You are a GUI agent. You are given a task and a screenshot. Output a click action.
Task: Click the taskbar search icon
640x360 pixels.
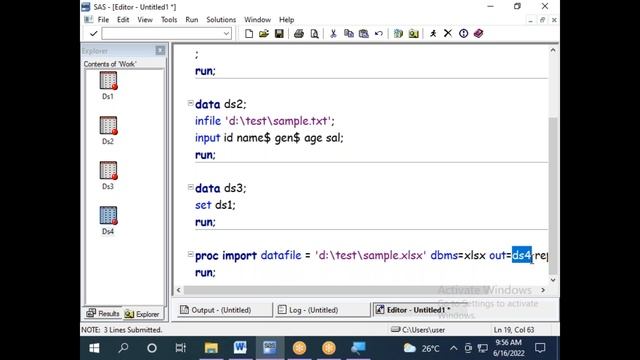point(123,348)
